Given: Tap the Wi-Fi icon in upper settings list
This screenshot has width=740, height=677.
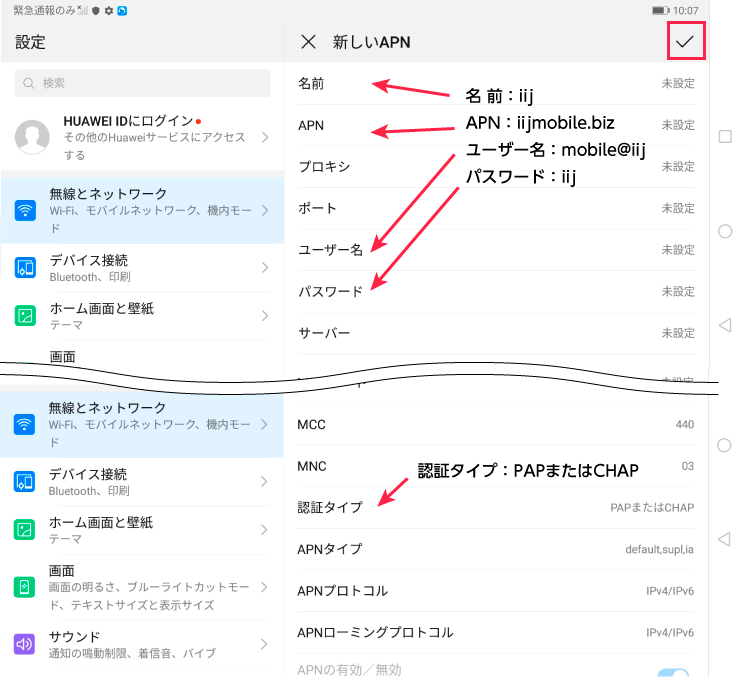Looking at the screenshot, I should [x=25, y=210].
